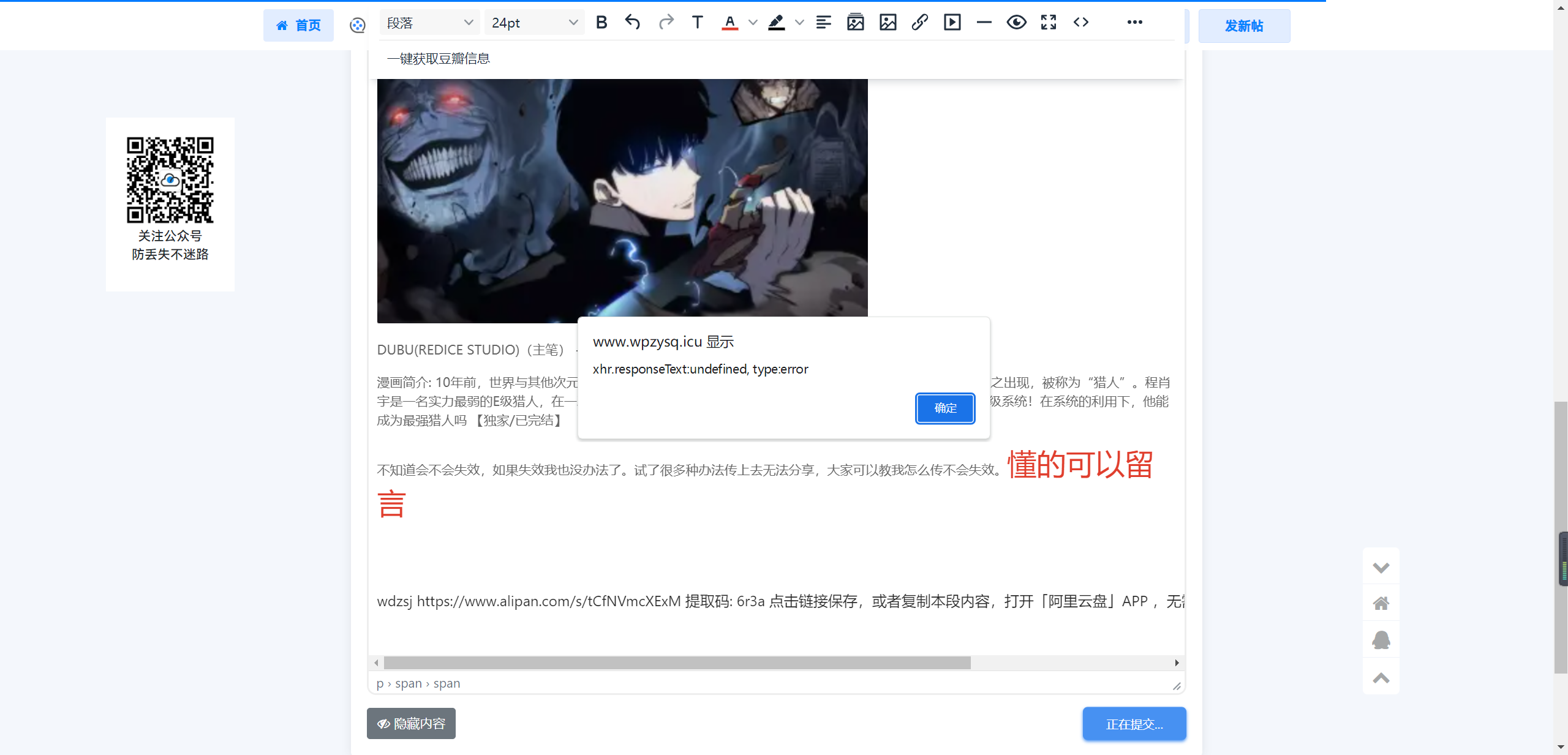The image size is (1568, 755).
Task: Click the manga cover image in editor
Action: click(622, 201)
